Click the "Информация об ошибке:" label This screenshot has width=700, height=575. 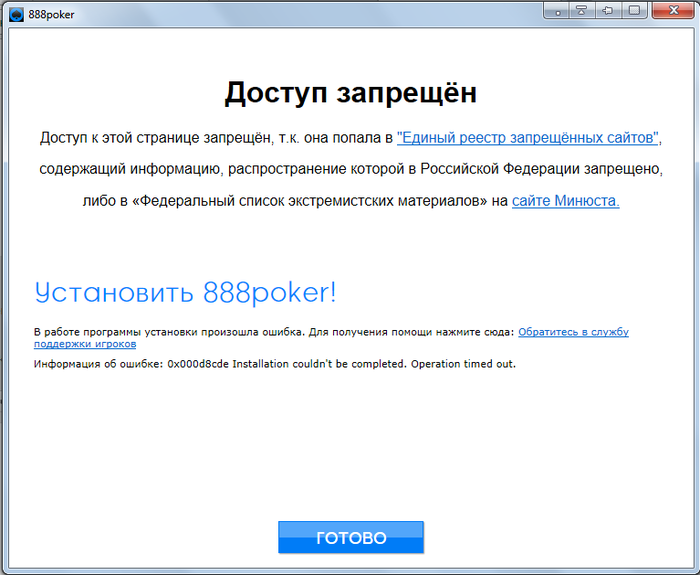pos(98,364)
